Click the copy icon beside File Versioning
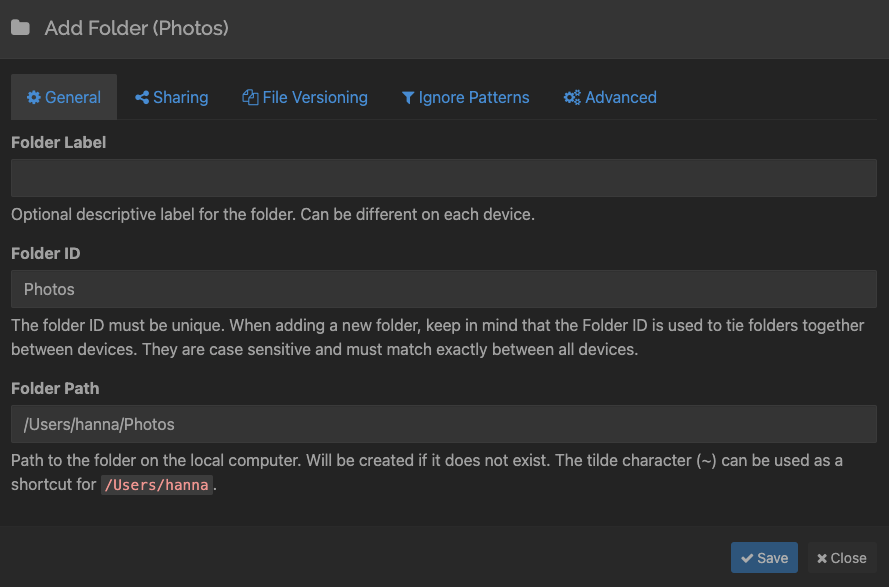 (x=250, y=98)
